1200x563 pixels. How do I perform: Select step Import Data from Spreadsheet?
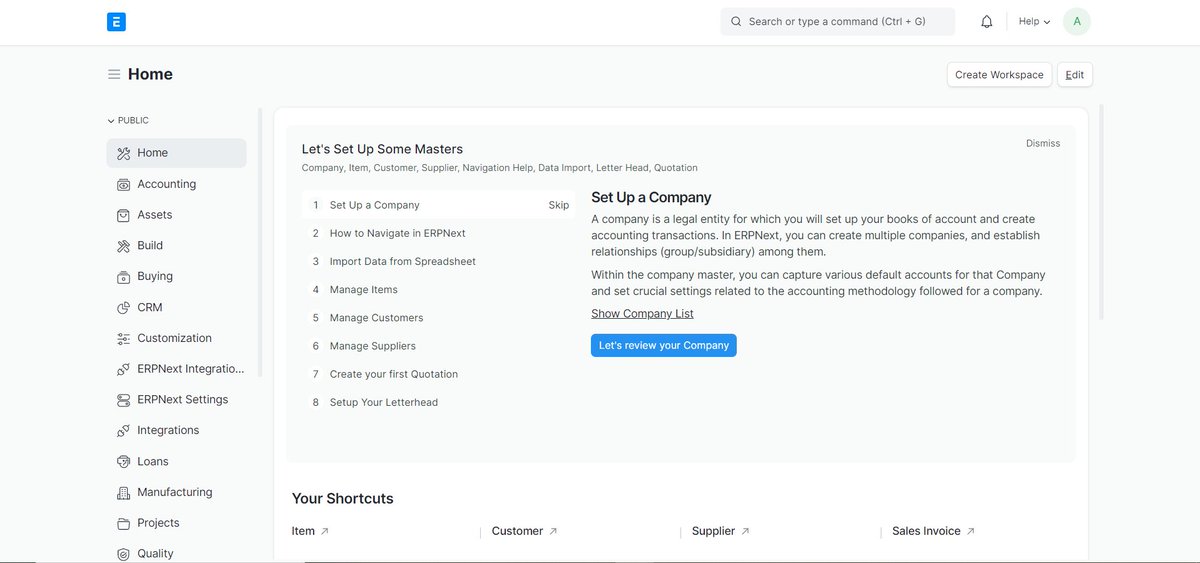click(438, 261)
